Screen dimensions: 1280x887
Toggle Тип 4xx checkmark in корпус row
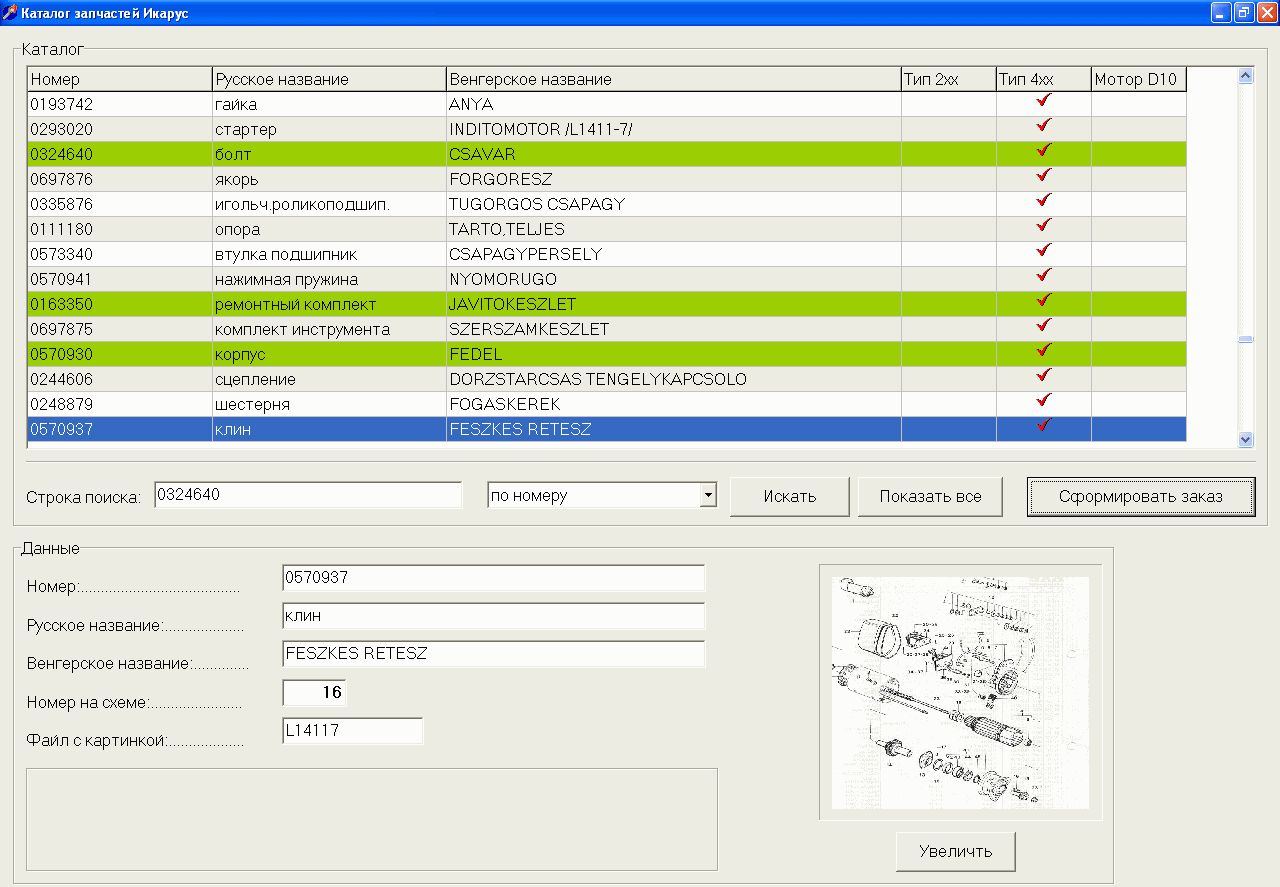tap(1044, 351)
